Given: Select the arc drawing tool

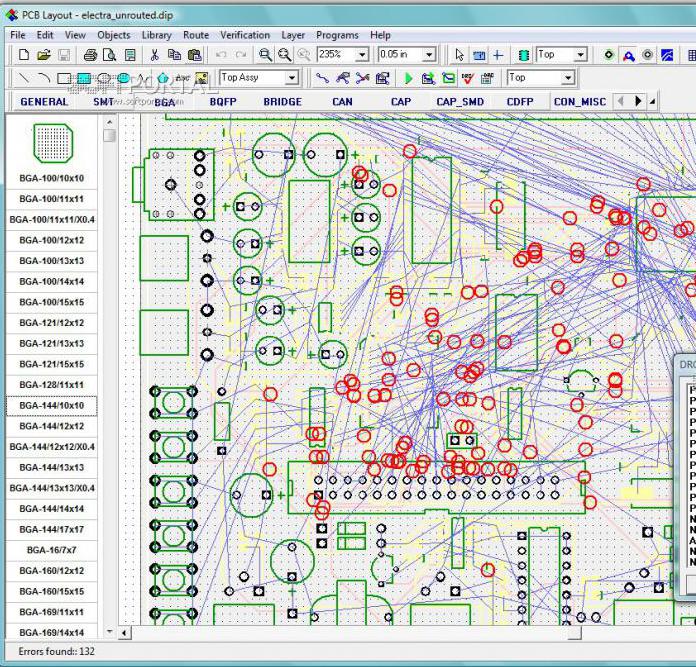Looking at the screenshot, I should [x=44, y=79].
